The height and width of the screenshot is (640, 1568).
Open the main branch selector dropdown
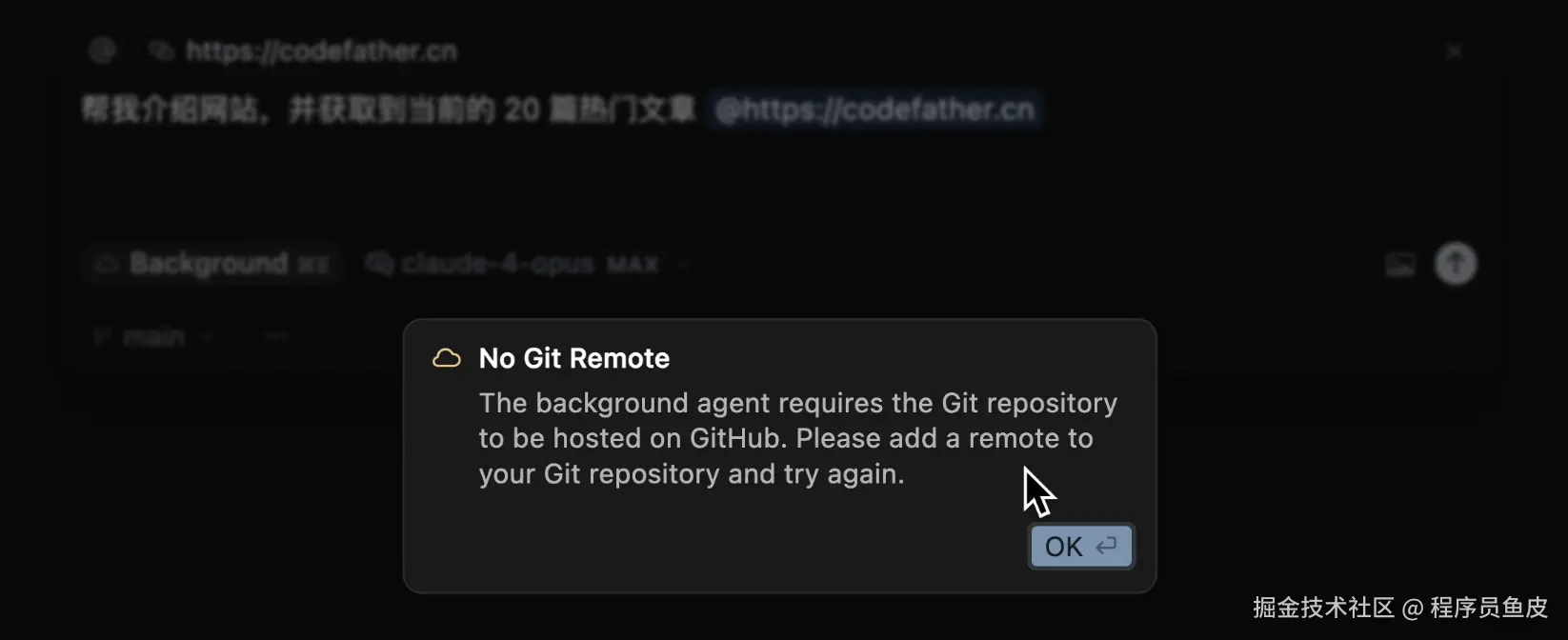154,336
